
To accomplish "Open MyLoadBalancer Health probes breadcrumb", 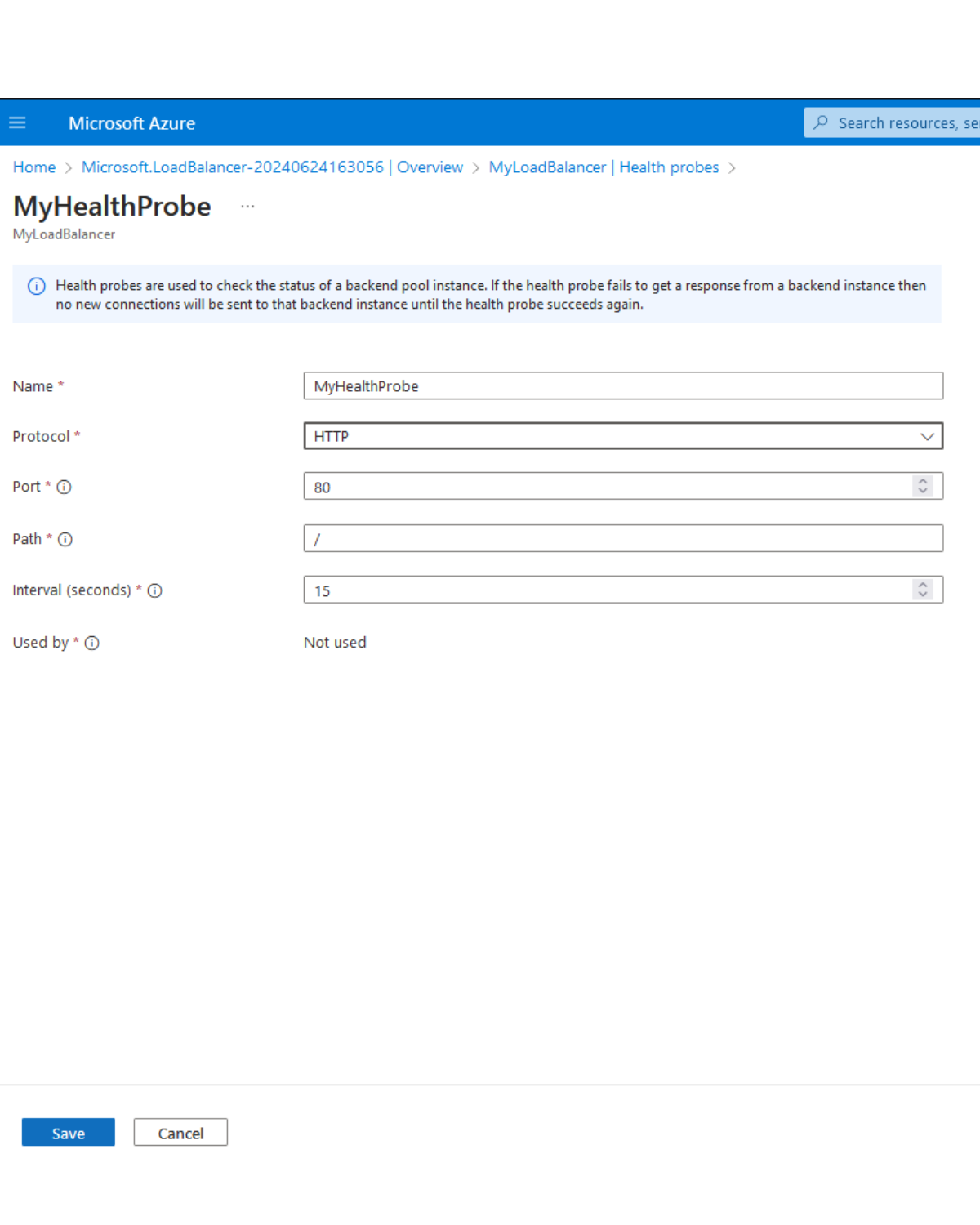I will click(x=604, y=167).
